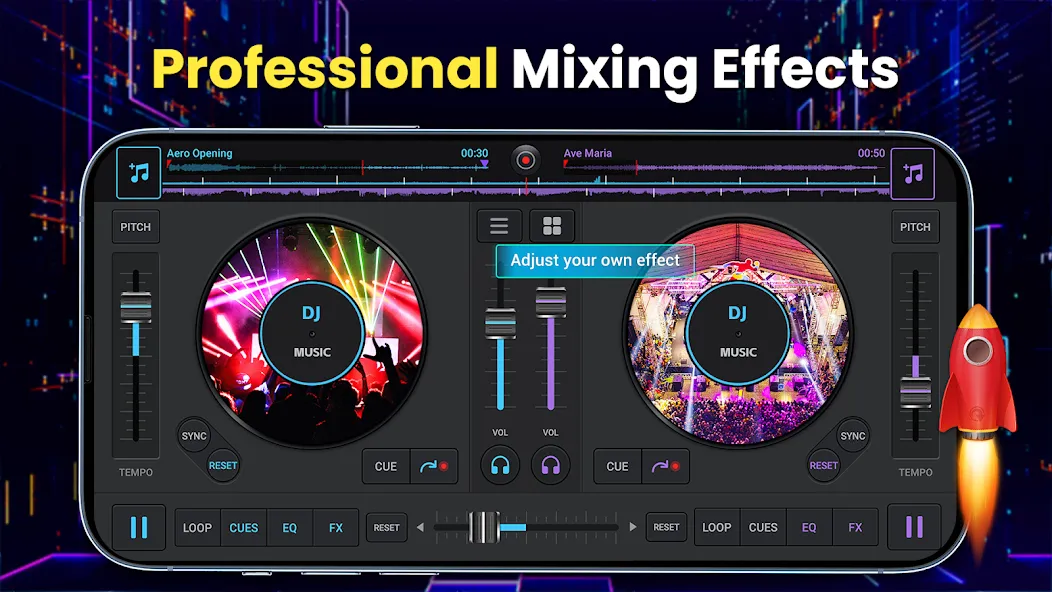
Task: Click left deck return-to-cue arrow icon
Action: click(x=434, y=466)
